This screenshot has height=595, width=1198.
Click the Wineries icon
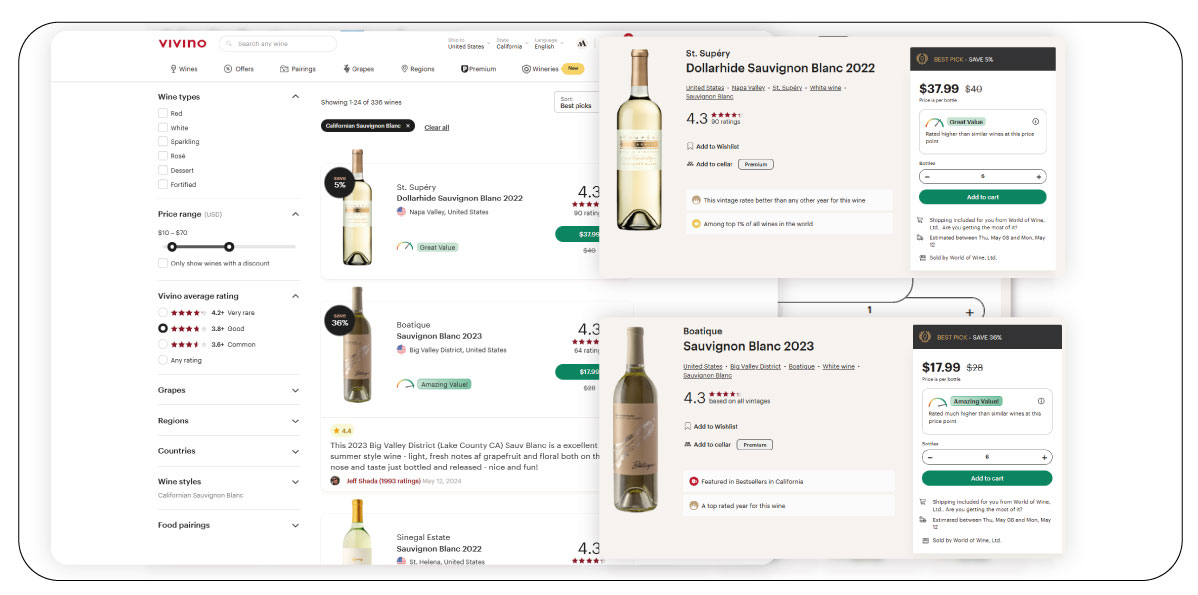click(526, 69)
